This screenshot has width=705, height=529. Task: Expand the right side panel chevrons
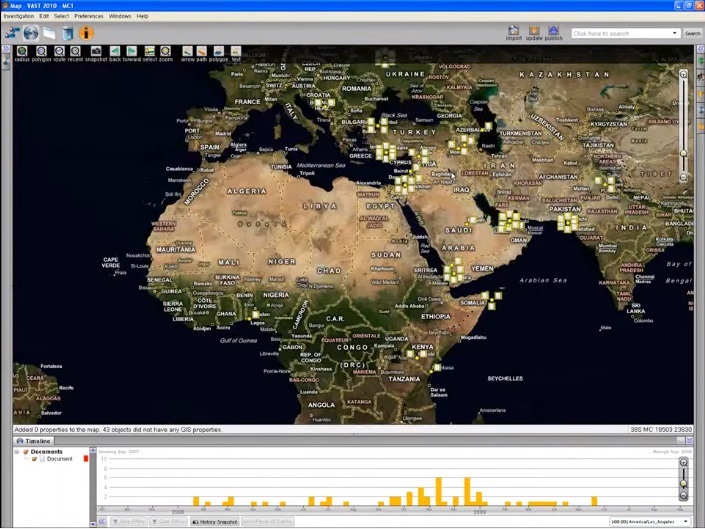tap(701, 49)
